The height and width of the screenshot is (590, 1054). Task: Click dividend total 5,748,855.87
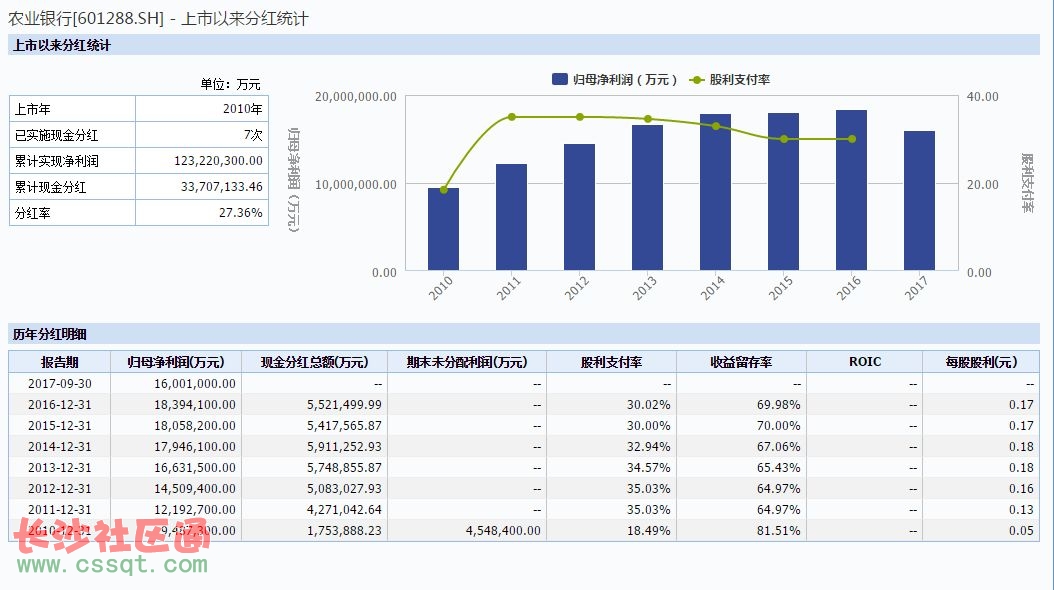click(344, 467)
